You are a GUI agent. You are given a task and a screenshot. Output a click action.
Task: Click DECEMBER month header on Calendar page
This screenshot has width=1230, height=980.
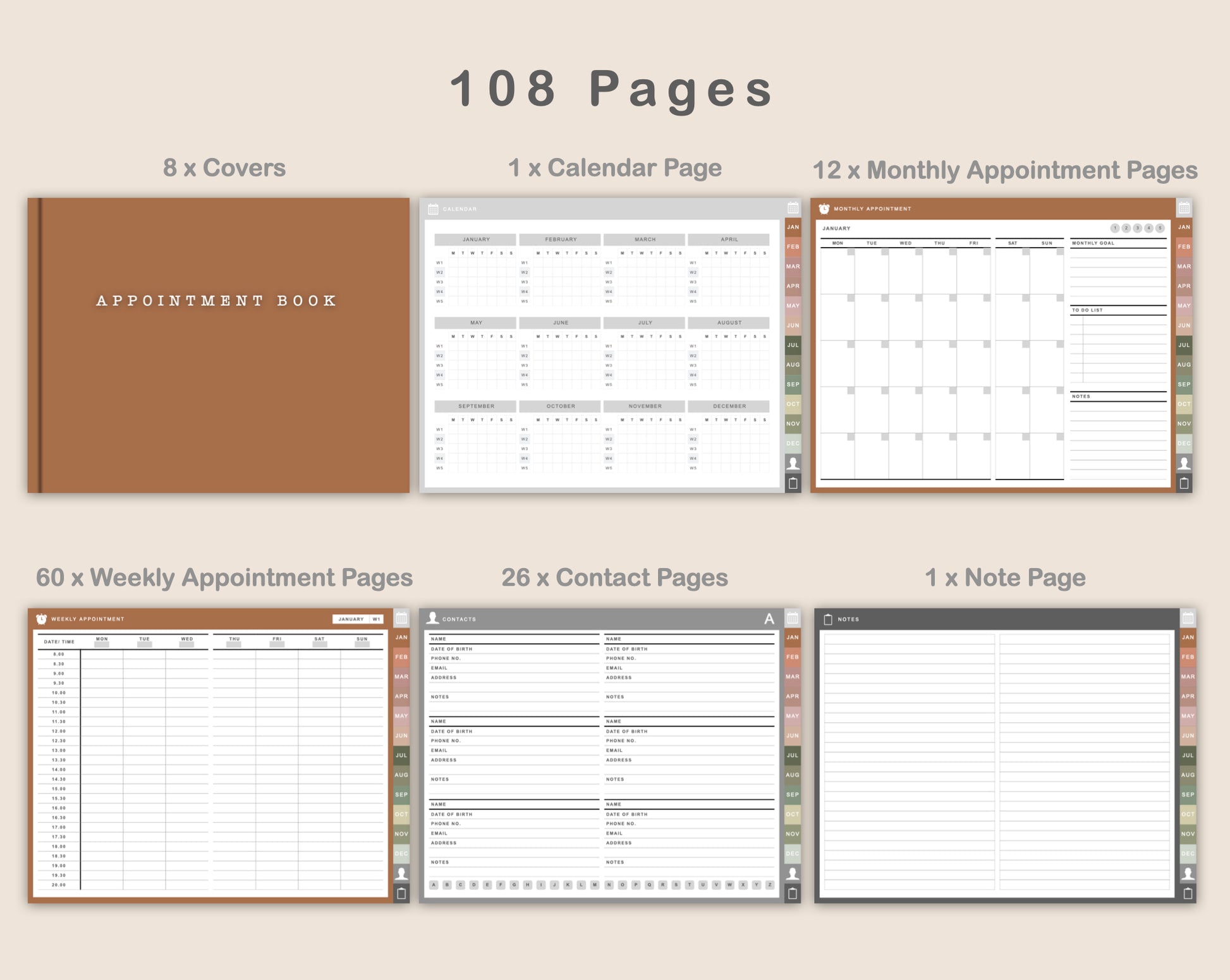pos(729,406)
